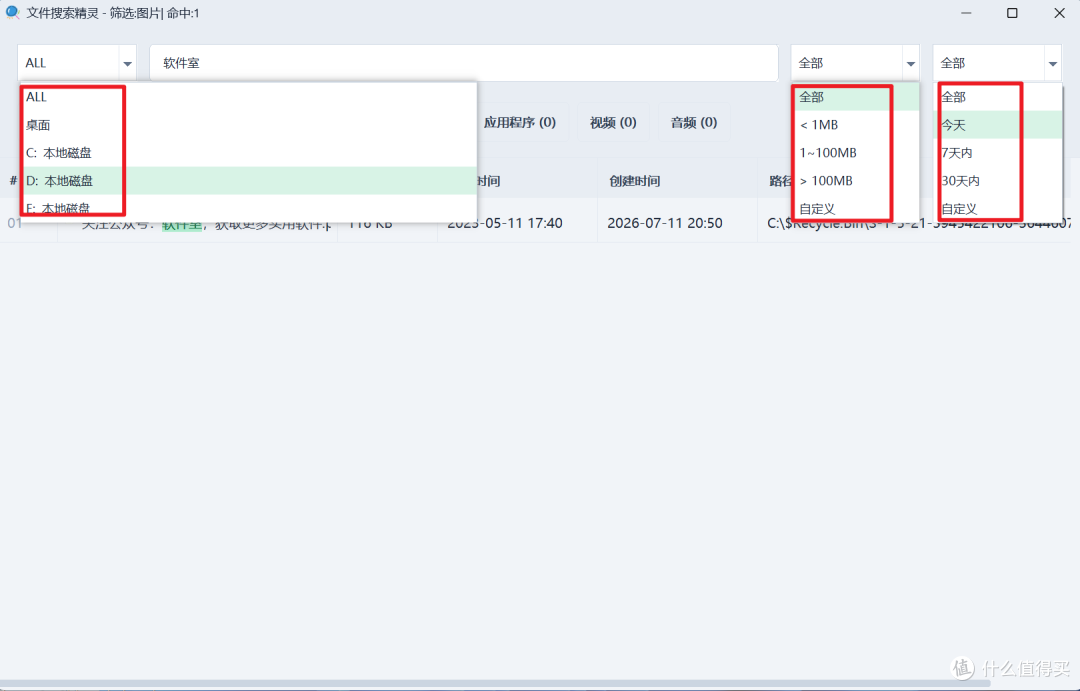The width and height of the screenshot is (1080, 691).
Task: Click the 文件搜索精灵 magnifier app icon
Action: tap(12, 12)
